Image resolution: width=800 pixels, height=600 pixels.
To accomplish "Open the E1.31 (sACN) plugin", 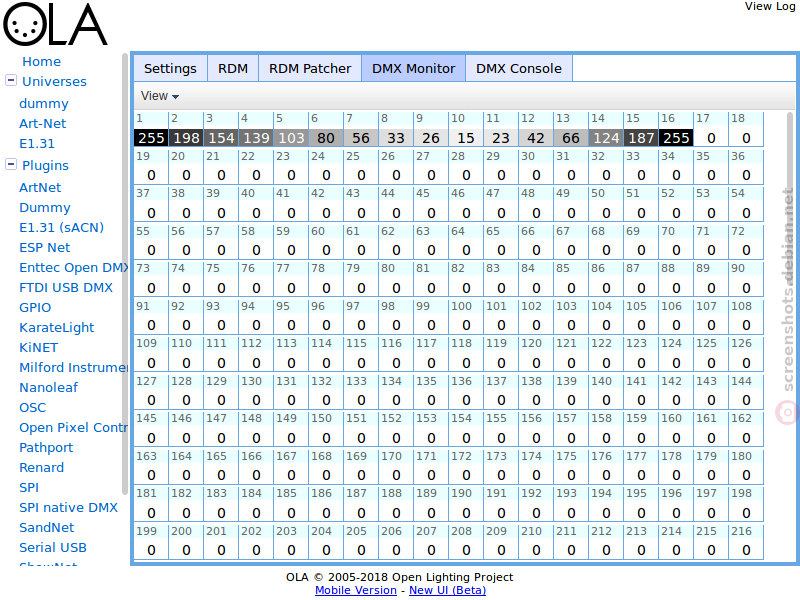I will tap(61, 228).
